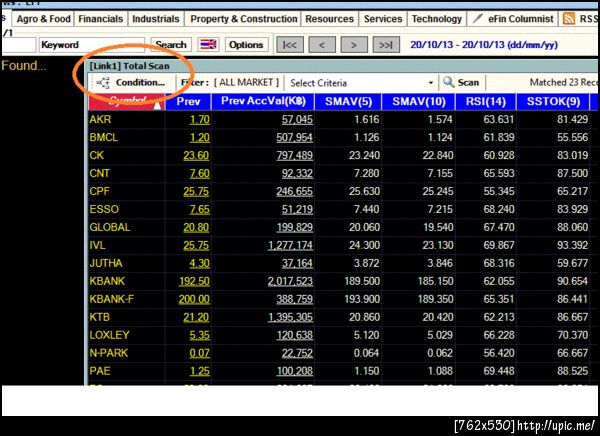
Task: Click IVL accumulated value 1,277,174
Action: coord(290,246)
